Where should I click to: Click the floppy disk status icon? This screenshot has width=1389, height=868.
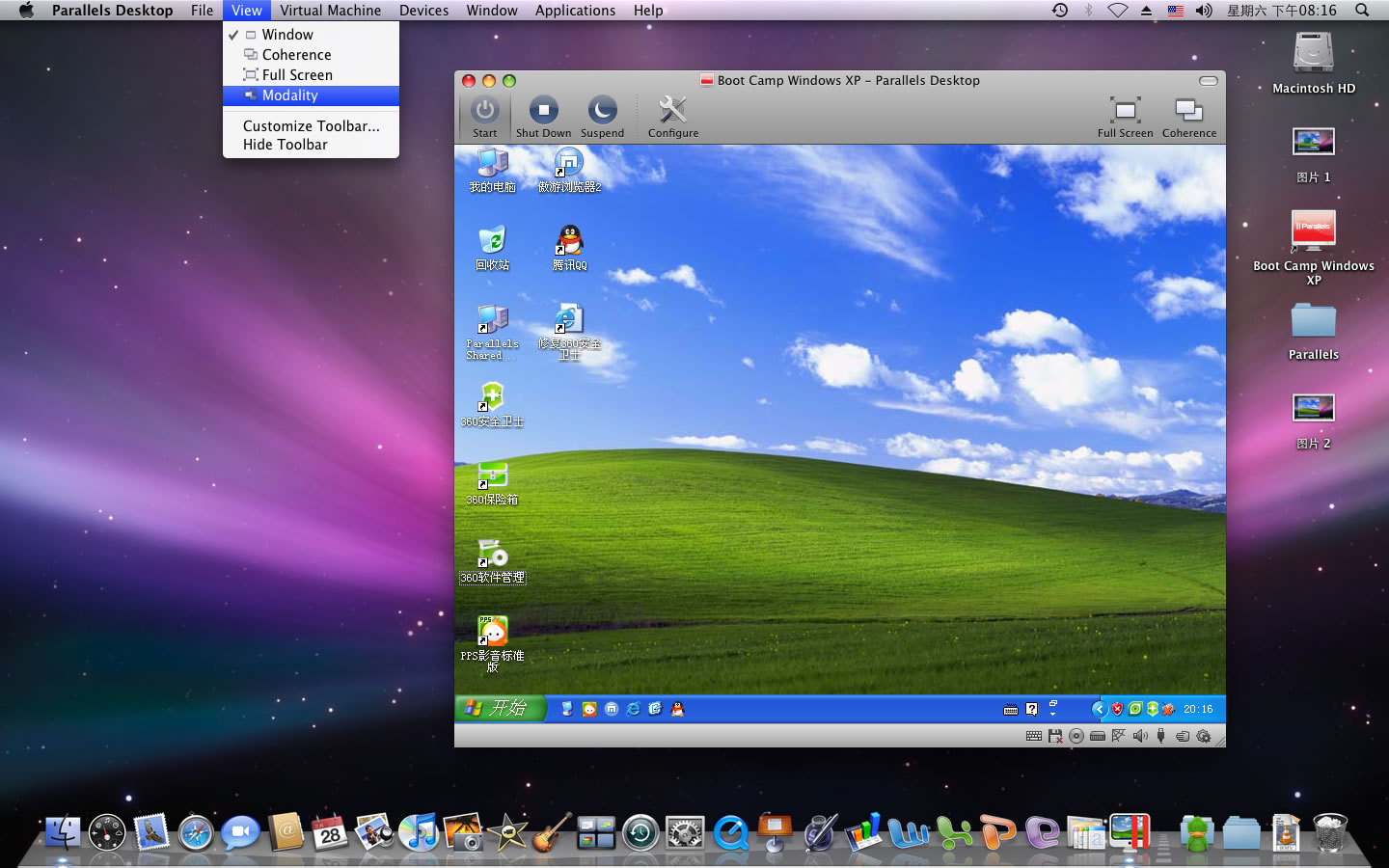(1055, 736)
